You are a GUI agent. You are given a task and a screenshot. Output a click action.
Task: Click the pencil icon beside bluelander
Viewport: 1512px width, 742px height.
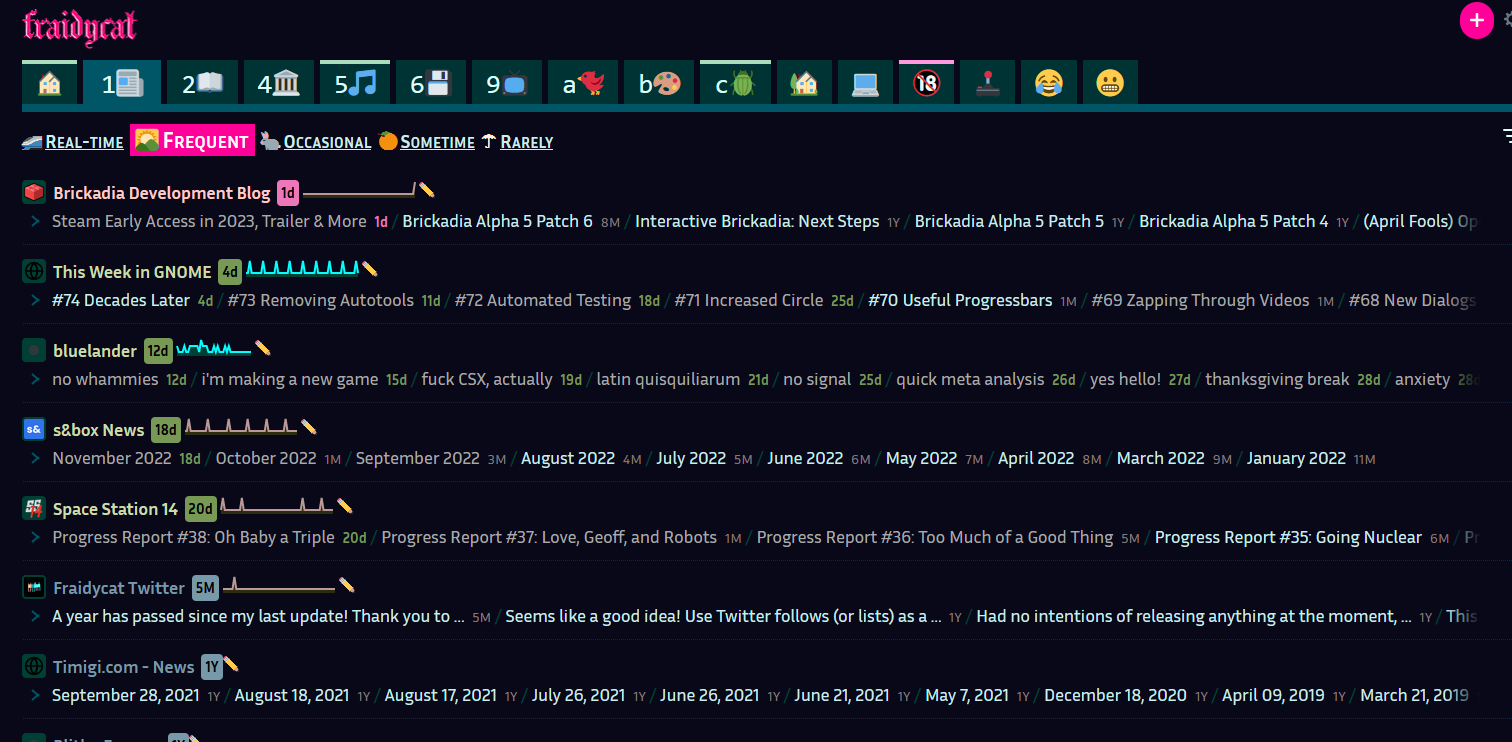(262, 348)
